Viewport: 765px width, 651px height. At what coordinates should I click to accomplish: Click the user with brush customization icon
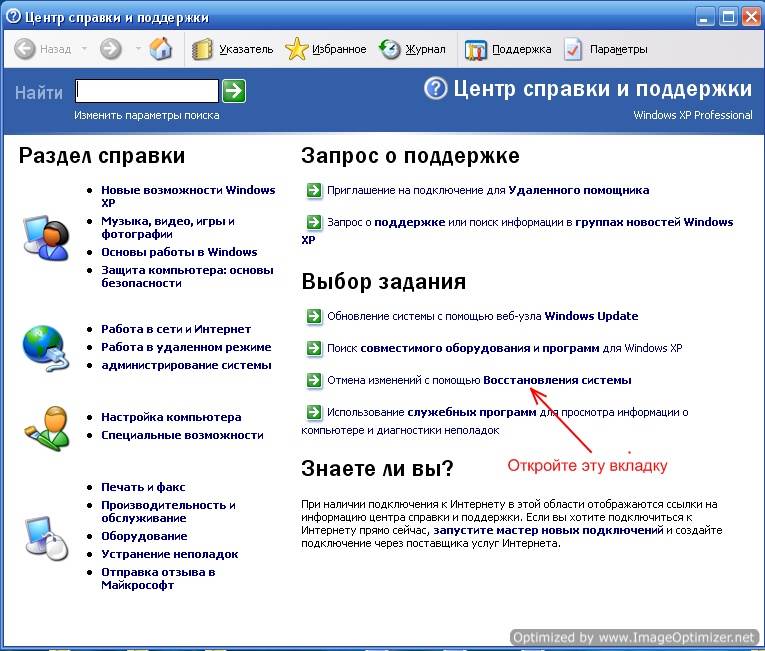[47, 428]
